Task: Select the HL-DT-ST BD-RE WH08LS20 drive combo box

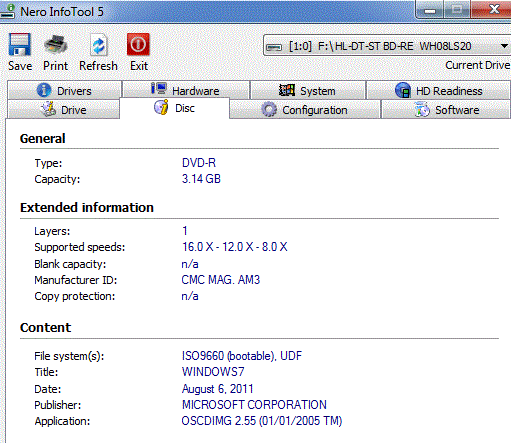Action: point(387,46)
